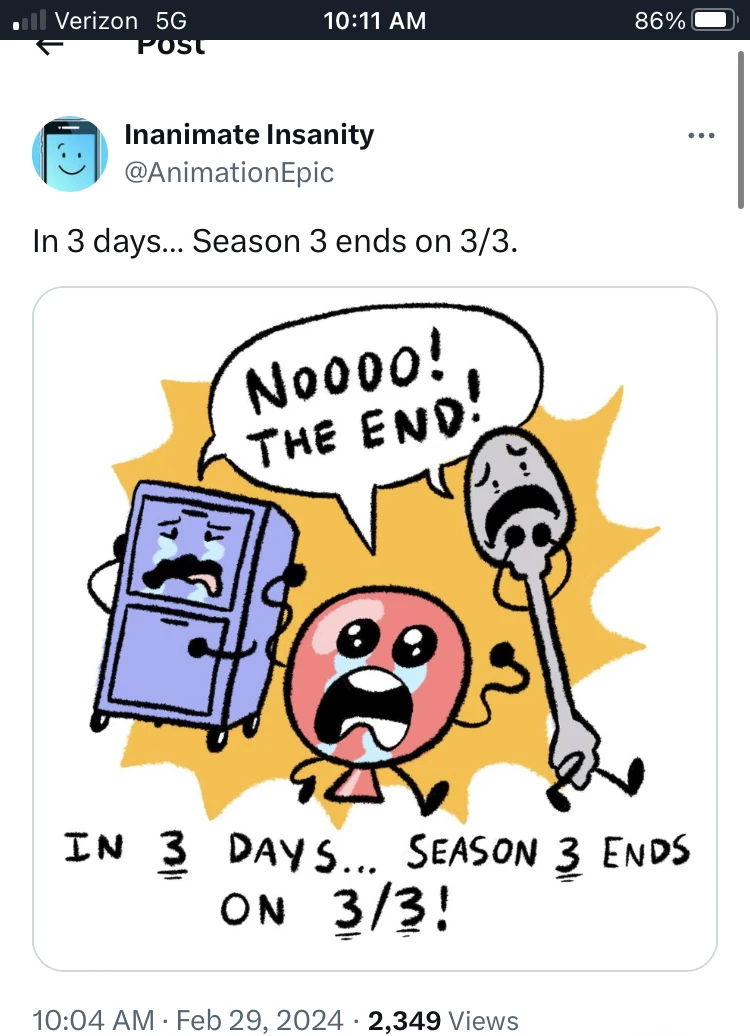Tap the 86% battery percentage text
Image resolution: width=750 pixels, height=1036 pixels.
tap(658, 19)
